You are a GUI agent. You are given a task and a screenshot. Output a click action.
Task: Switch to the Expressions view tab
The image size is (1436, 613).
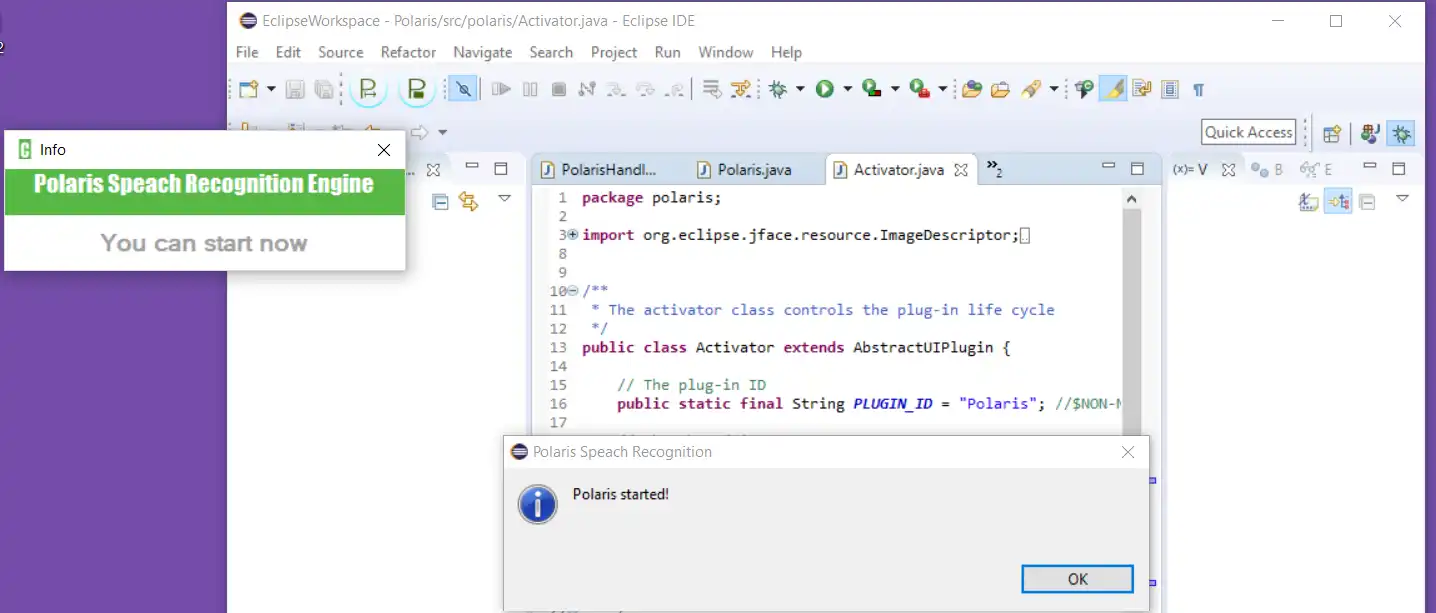[x=1315, y=170]
